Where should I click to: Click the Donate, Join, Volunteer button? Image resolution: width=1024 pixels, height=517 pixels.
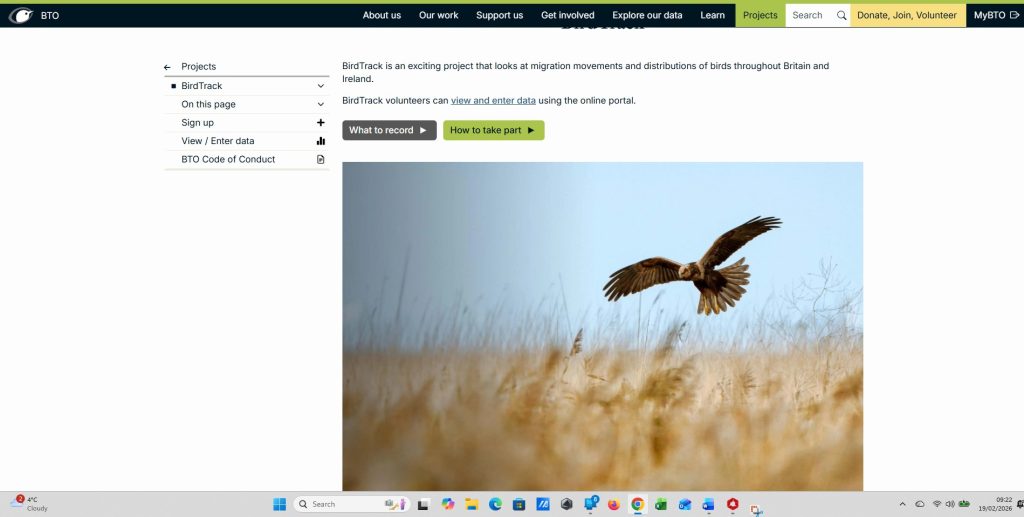tap(907, 16)
